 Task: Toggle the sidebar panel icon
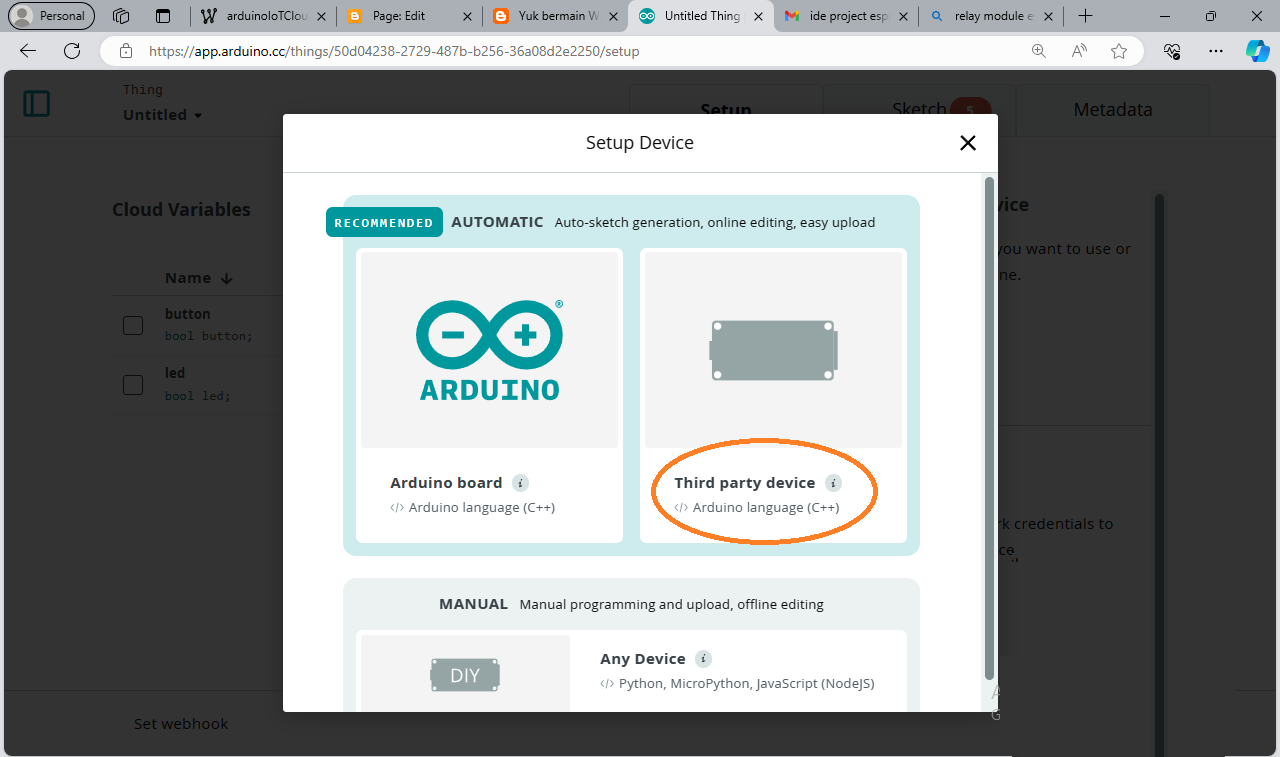37,103
